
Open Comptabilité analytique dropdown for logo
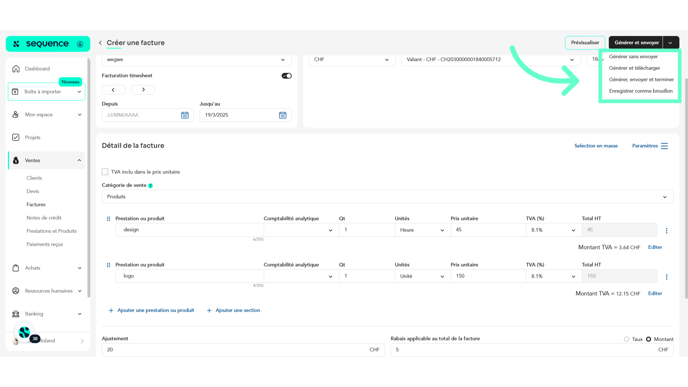301,276
